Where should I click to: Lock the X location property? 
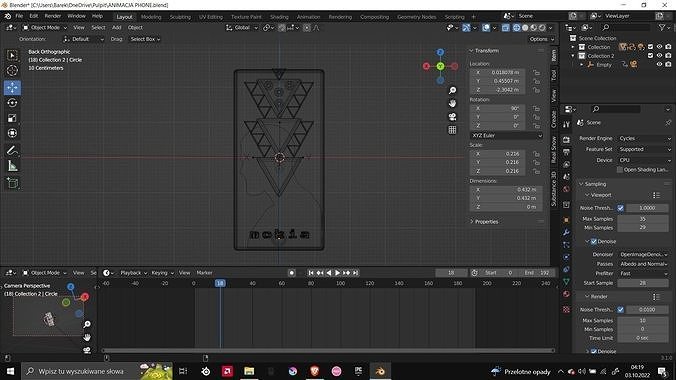pos(536,72)
